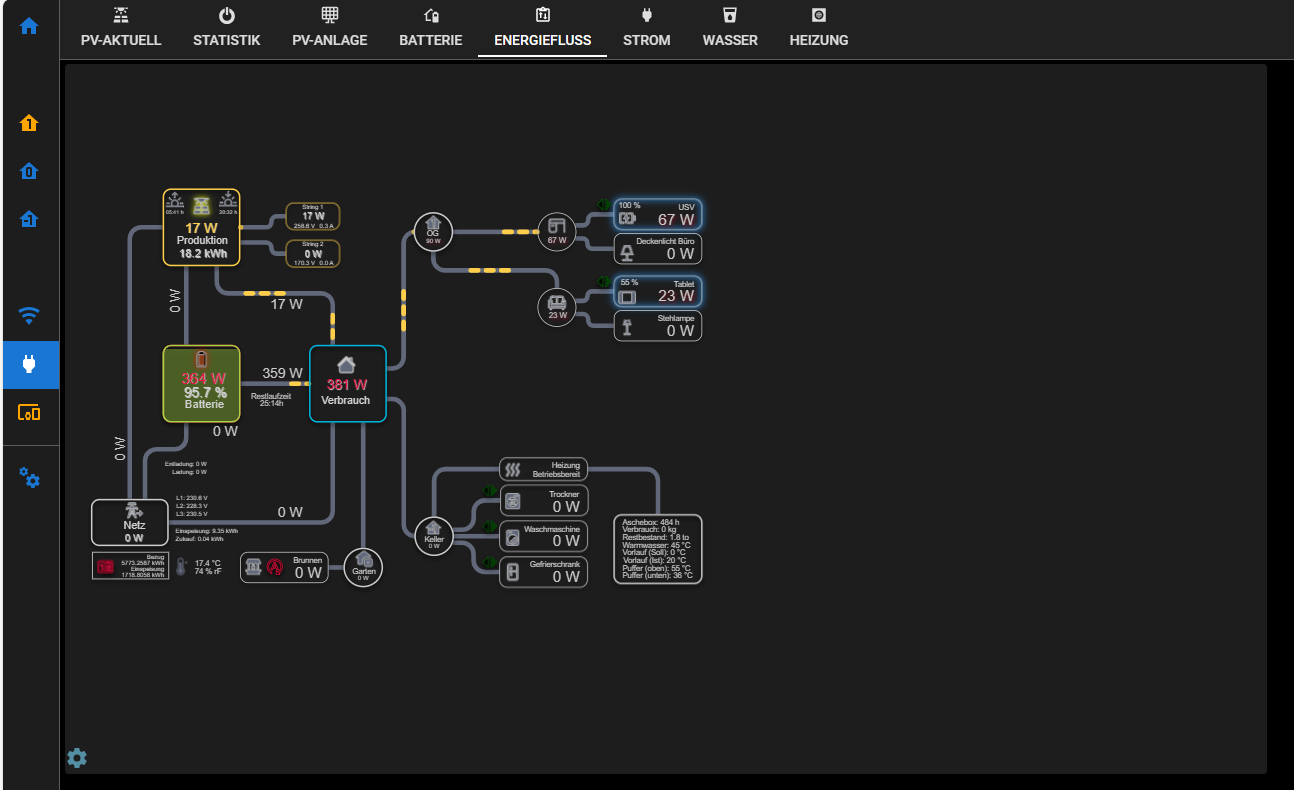Click the 381 W Verbrauch value
Image resolution: width=1294 pixels, height=790 pixels.
pyautogui.click(x=347, y=385)
